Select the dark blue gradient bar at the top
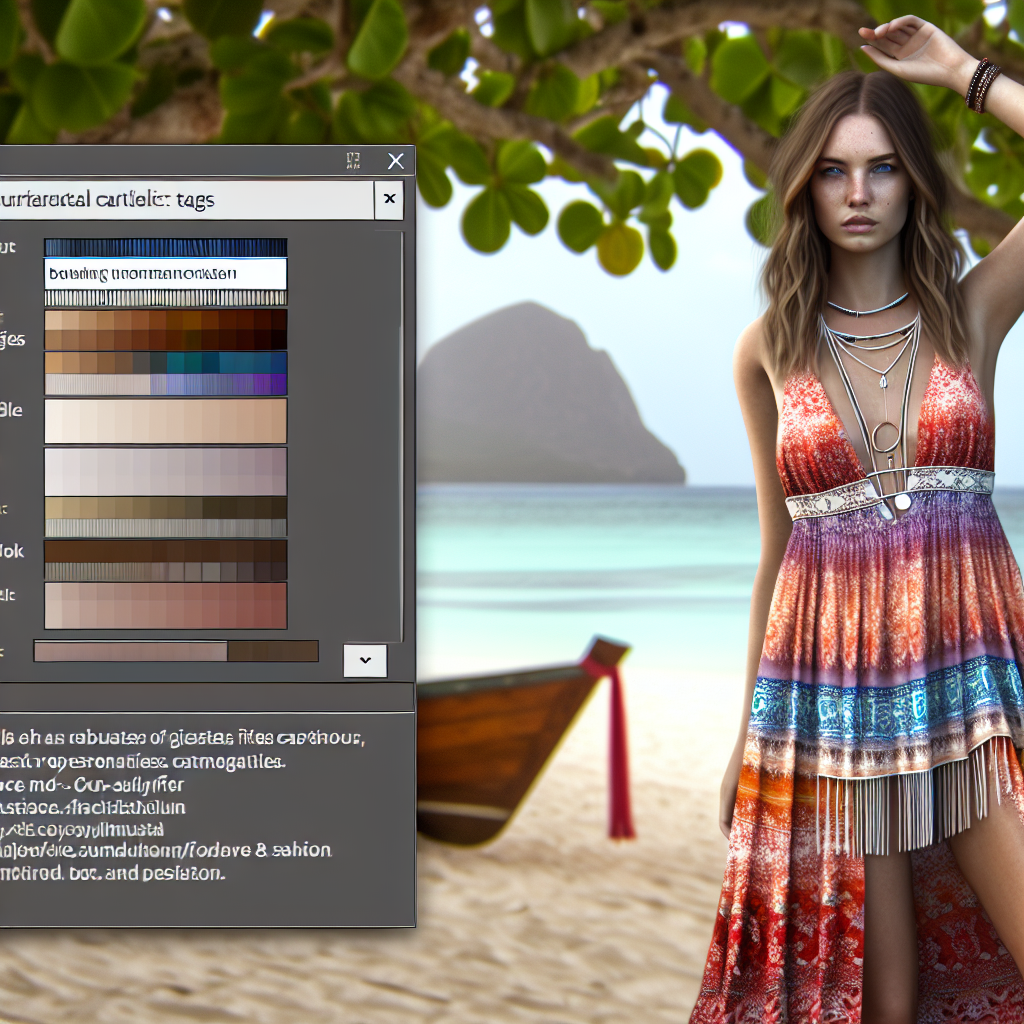 [x=166, y=248]
